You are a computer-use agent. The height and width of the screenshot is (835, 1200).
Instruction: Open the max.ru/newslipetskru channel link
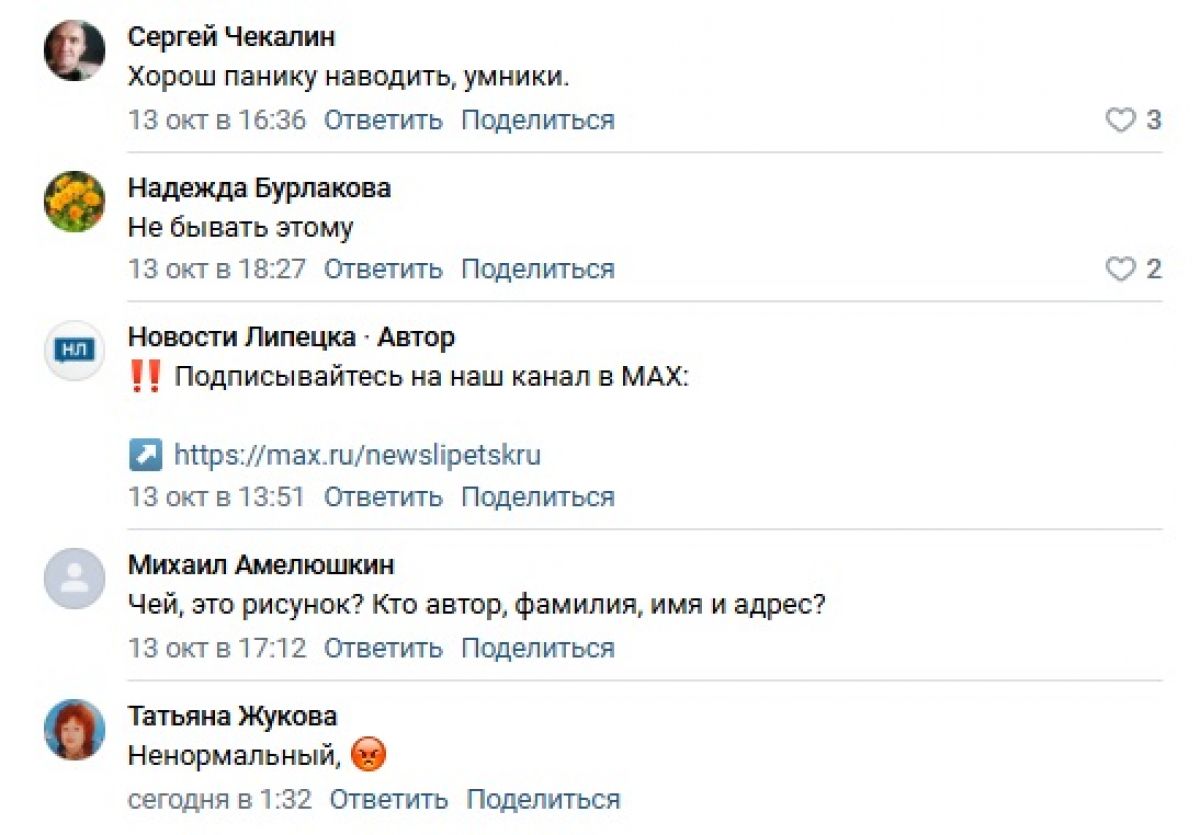(357, 456)
